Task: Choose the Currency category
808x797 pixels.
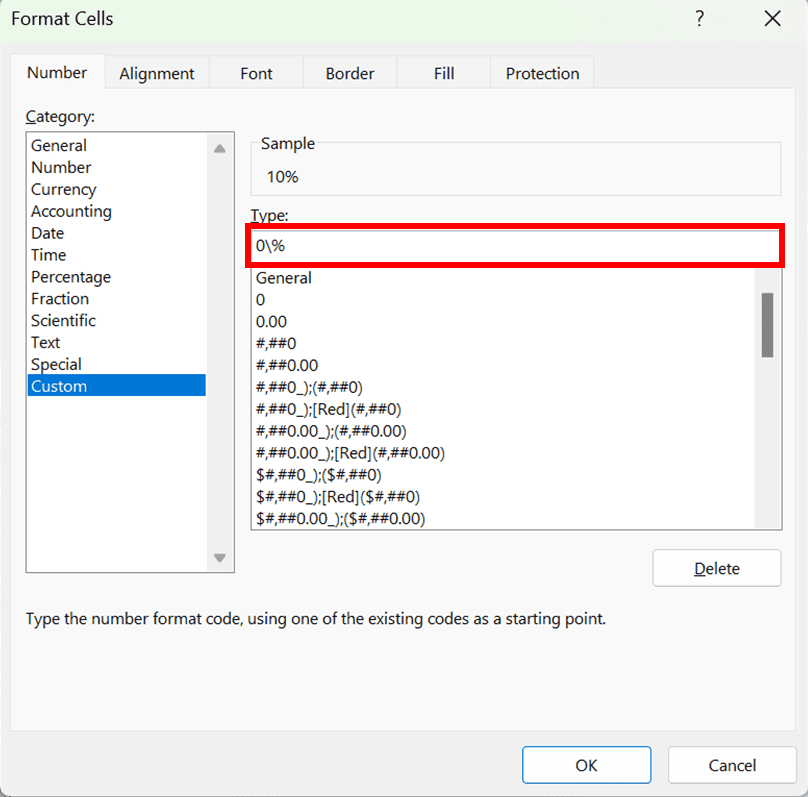Action: (x=117, y=189)
